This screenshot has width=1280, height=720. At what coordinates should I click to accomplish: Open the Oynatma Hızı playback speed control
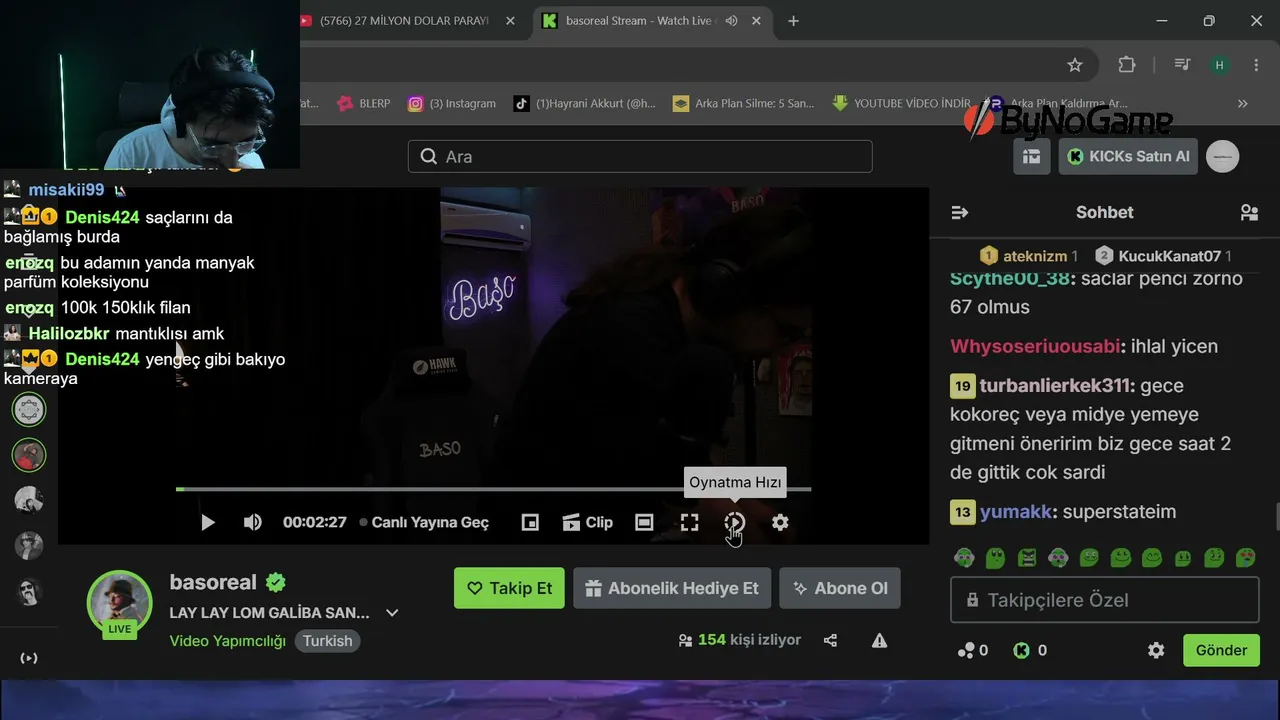pyautogui.click(x=735, y=522)
